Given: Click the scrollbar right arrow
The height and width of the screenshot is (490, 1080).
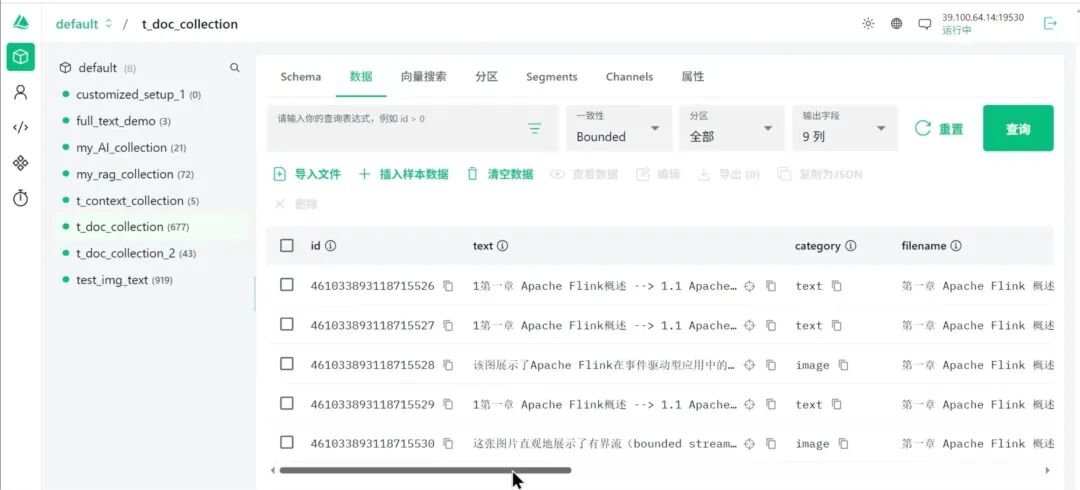Looking at the screenshot, I should coord(1048,470).
